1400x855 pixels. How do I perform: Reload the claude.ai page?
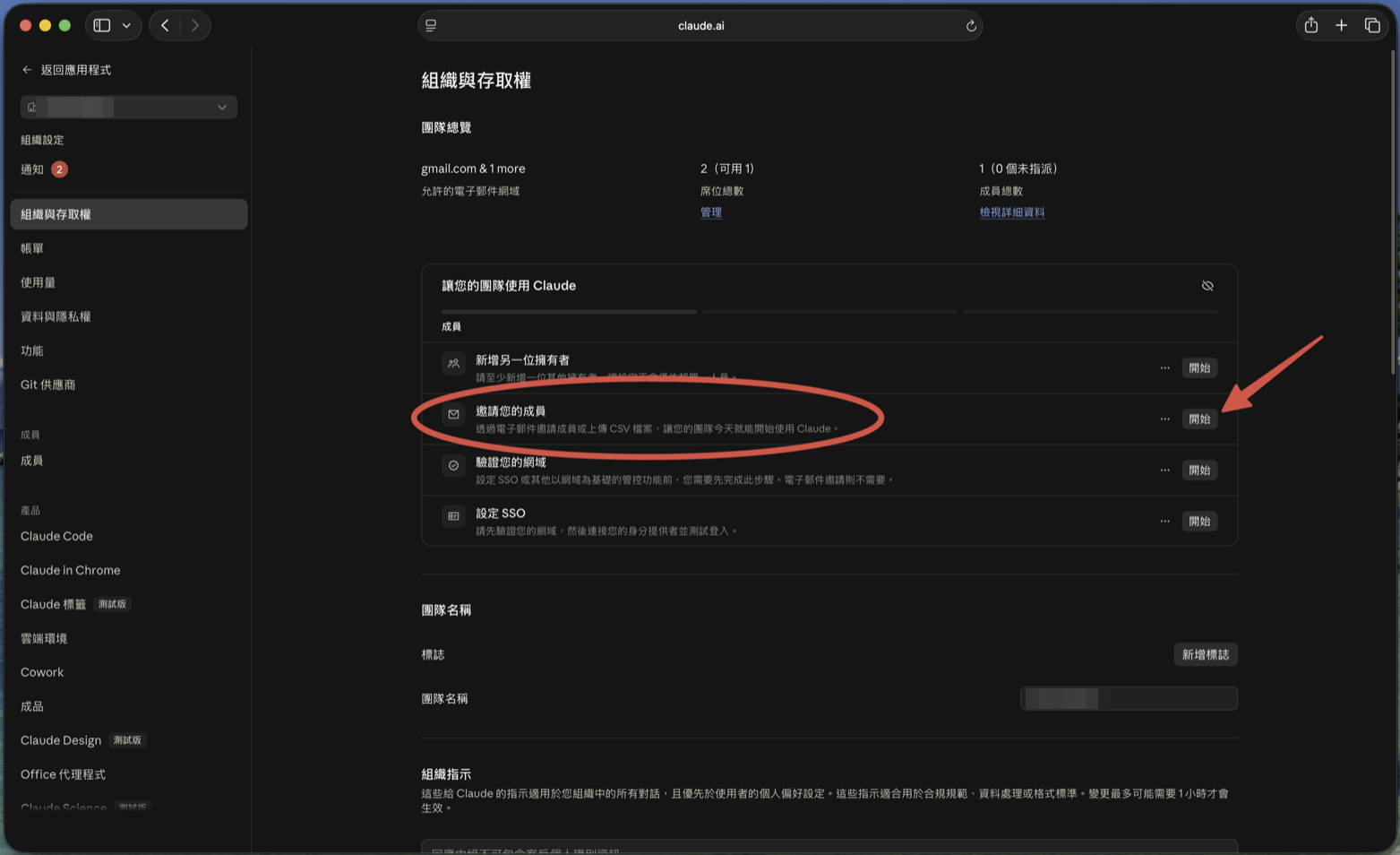(971, 26)
